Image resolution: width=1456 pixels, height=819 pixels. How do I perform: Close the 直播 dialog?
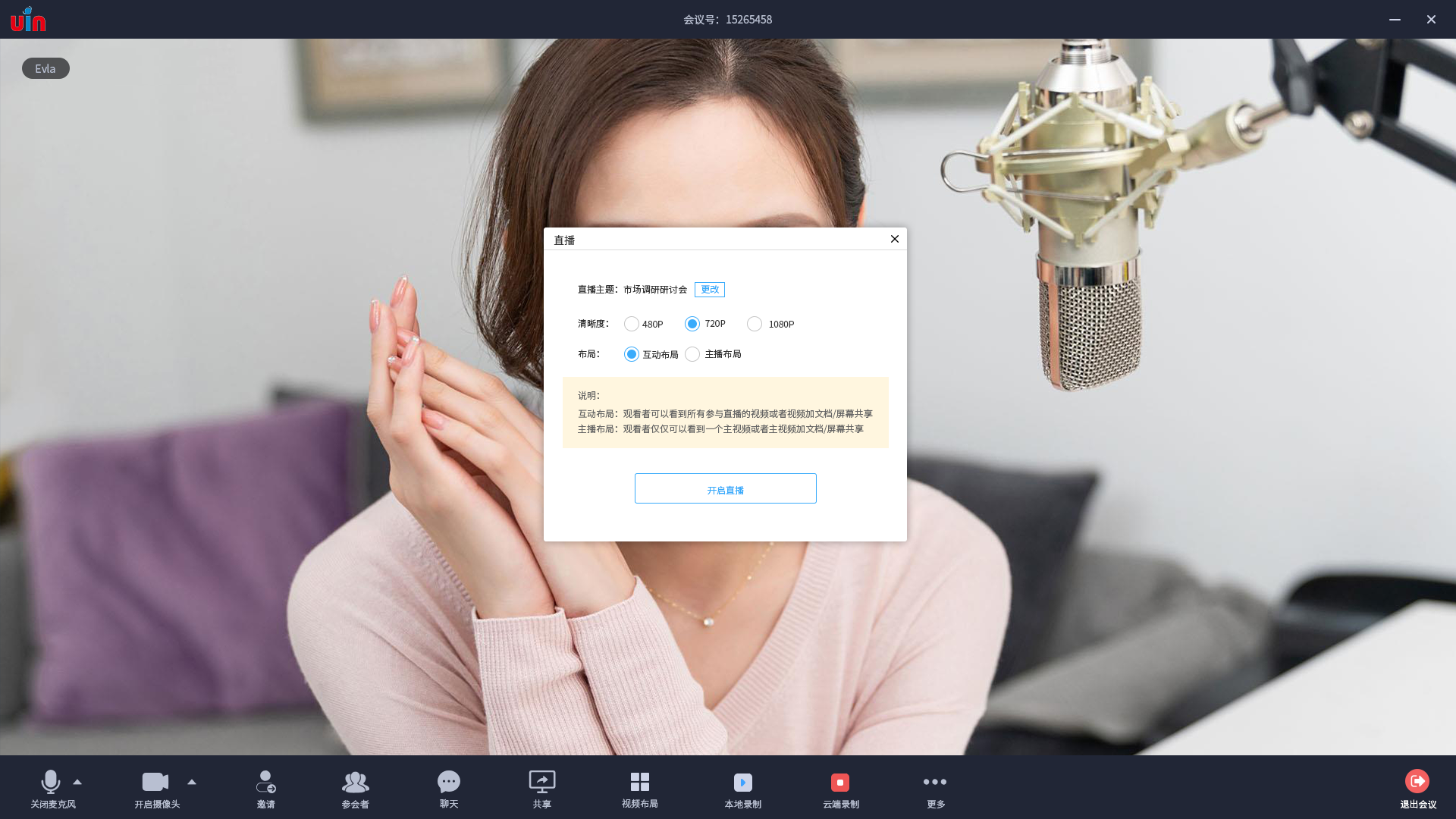pos(895,239)
